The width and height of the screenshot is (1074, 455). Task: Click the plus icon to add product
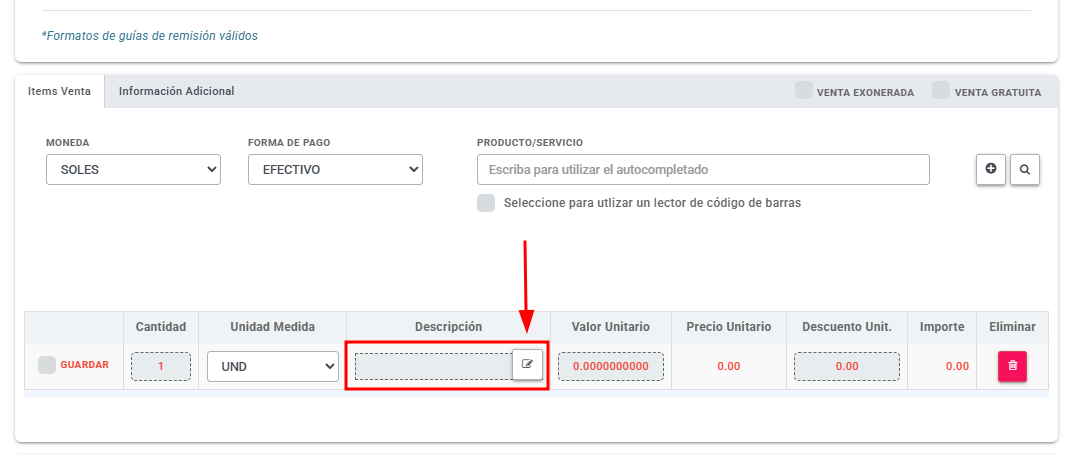[990, 169]
